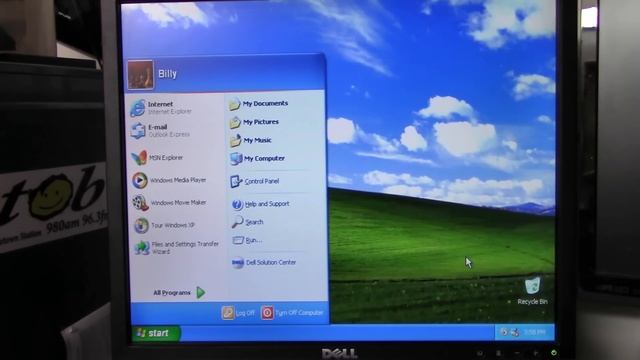Click Billy's user account picture
This screenshot has height=360, width=640.
coord(140,75)
